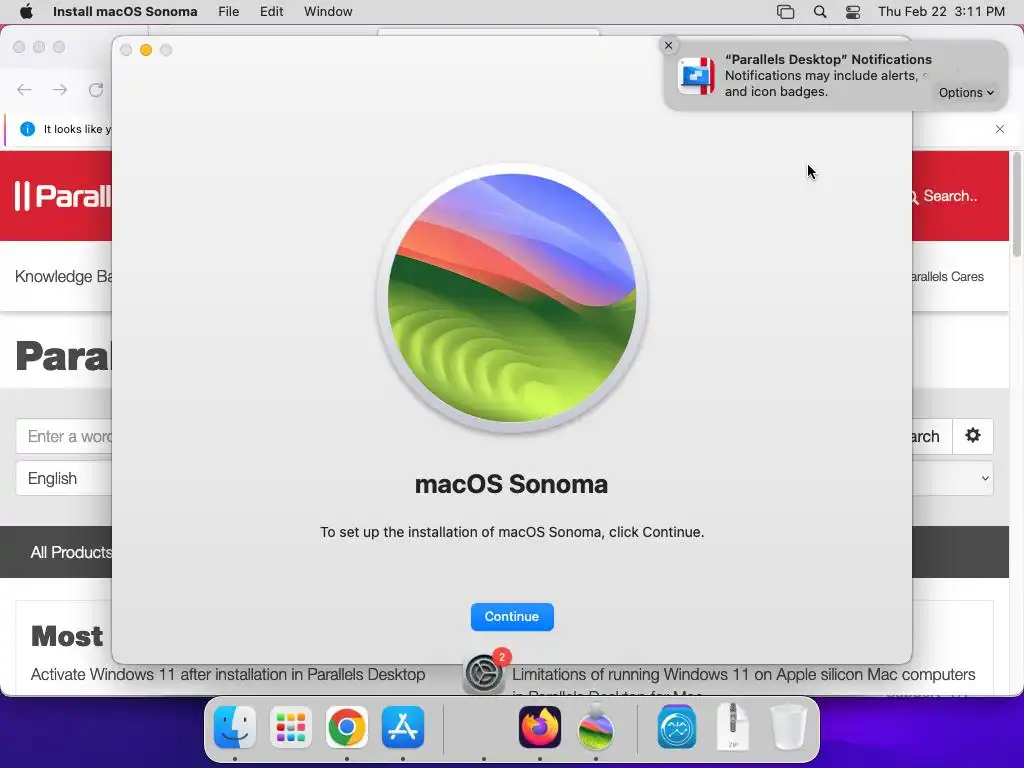Click the Parallels Desktop notification icon
1024x768 pixels.
(x=696, y=76)
